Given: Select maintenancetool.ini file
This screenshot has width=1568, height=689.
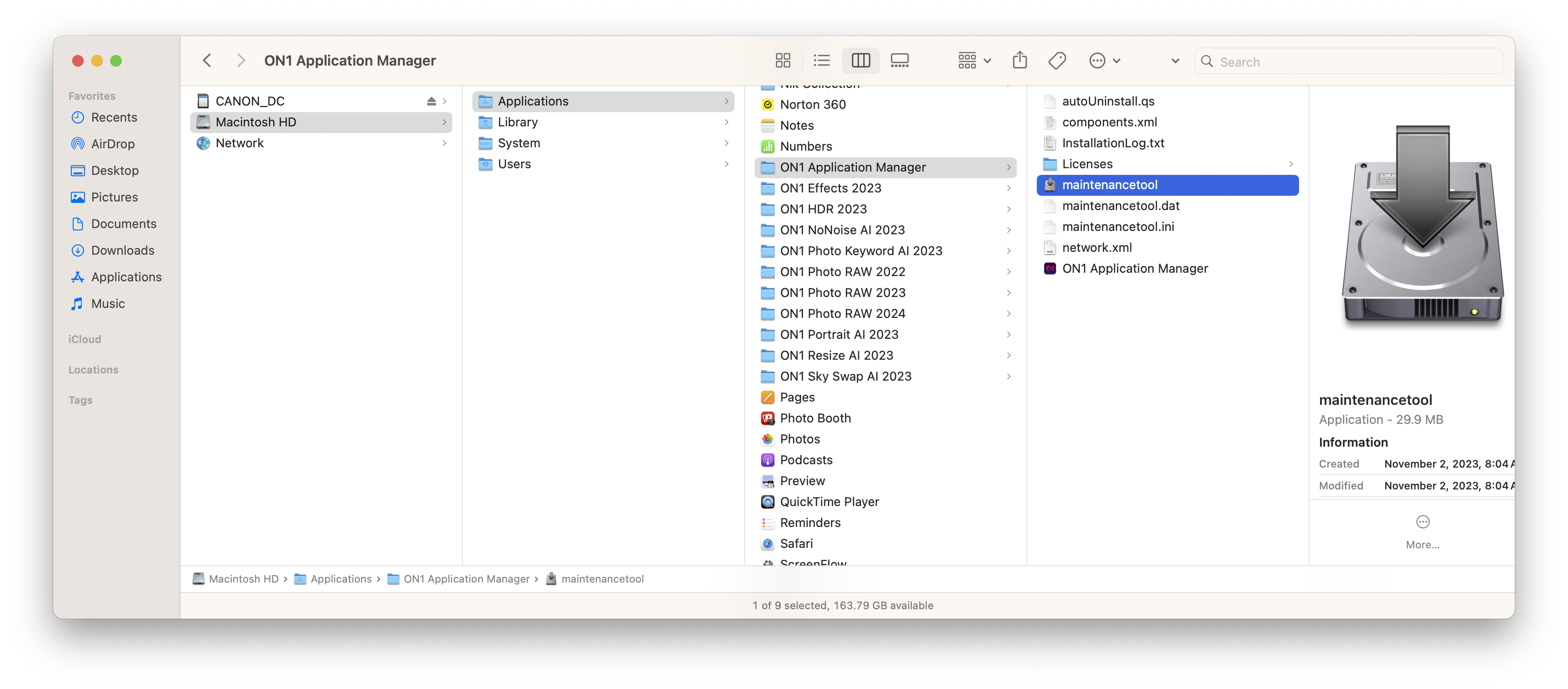Looking at the screenshot, I should point(1167,227).
